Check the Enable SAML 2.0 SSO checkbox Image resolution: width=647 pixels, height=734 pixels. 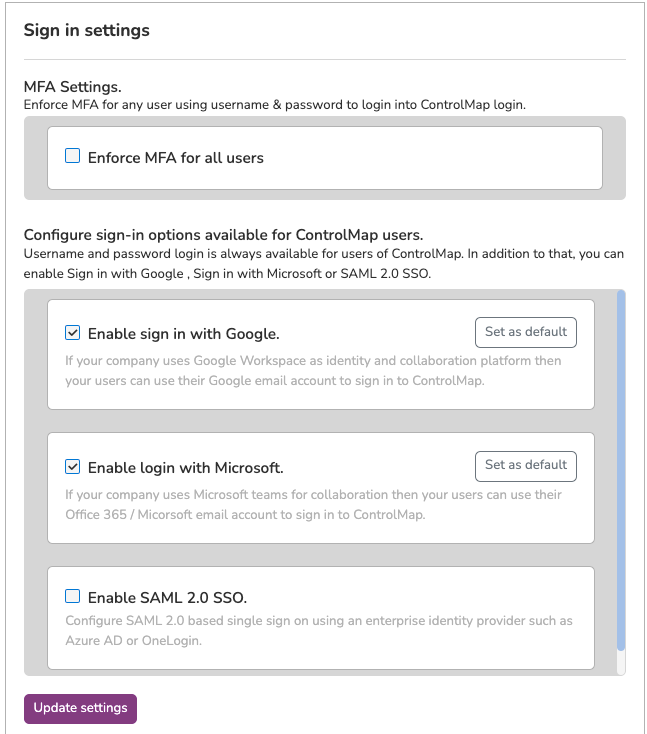(x=73, y=596)
